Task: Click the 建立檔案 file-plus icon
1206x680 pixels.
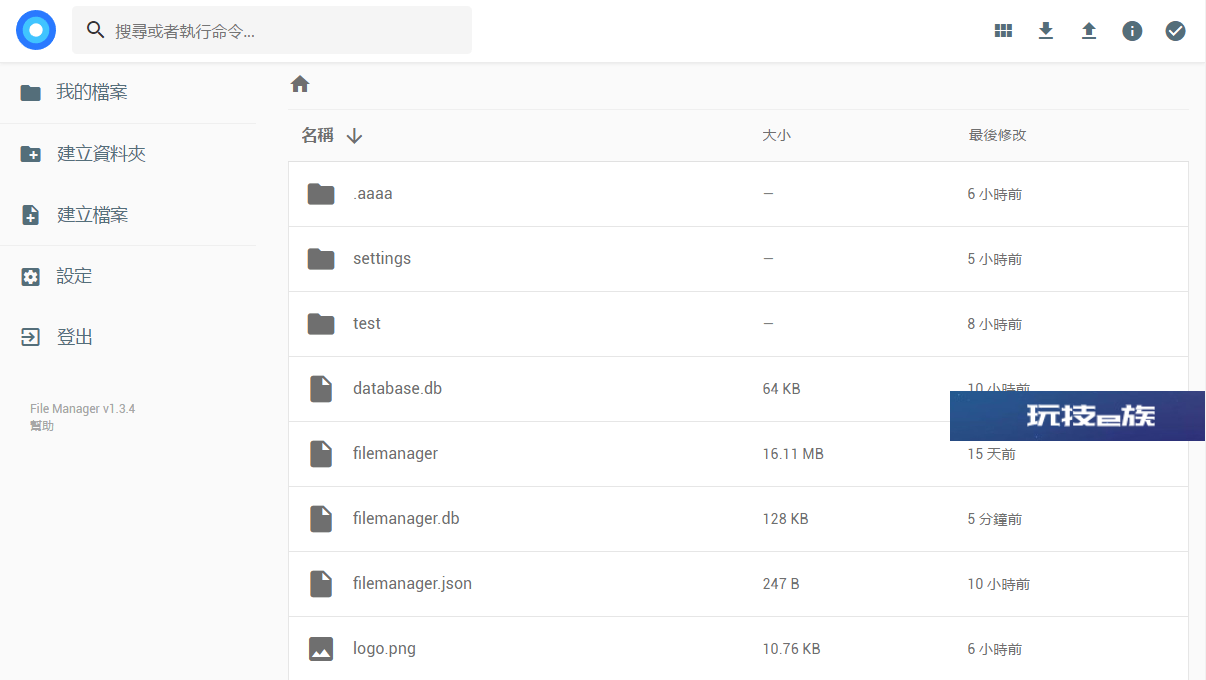Action: coord(31,215)
